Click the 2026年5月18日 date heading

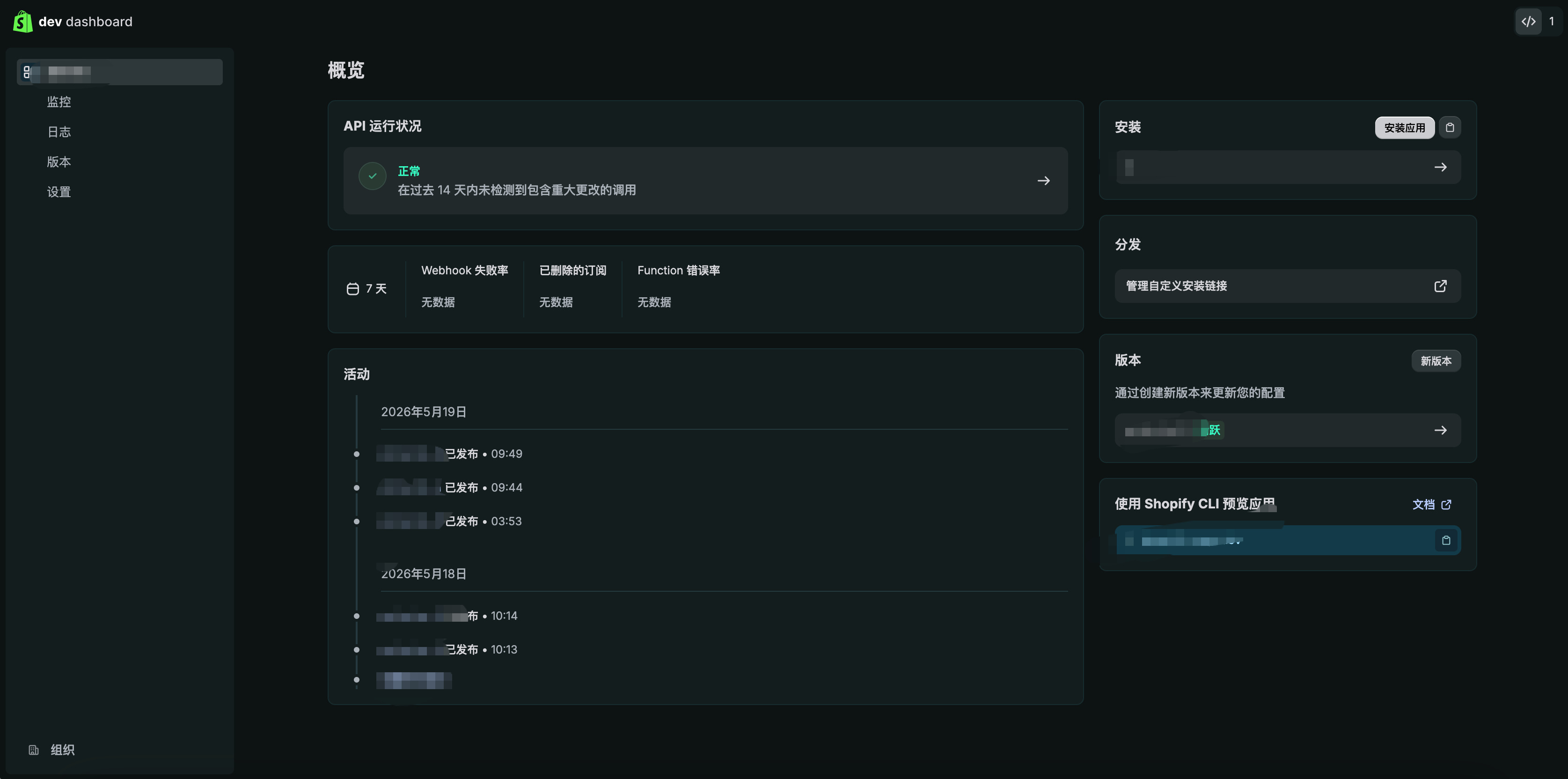(x=424, y=574)
